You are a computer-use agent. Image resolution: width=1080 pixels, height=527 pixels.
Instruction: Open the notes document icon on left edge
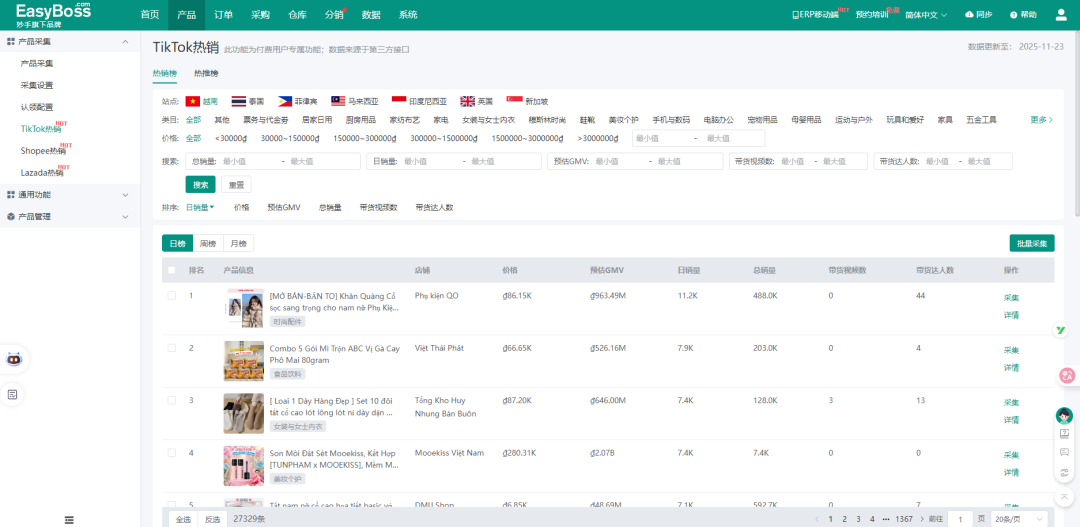click(13, 394)
